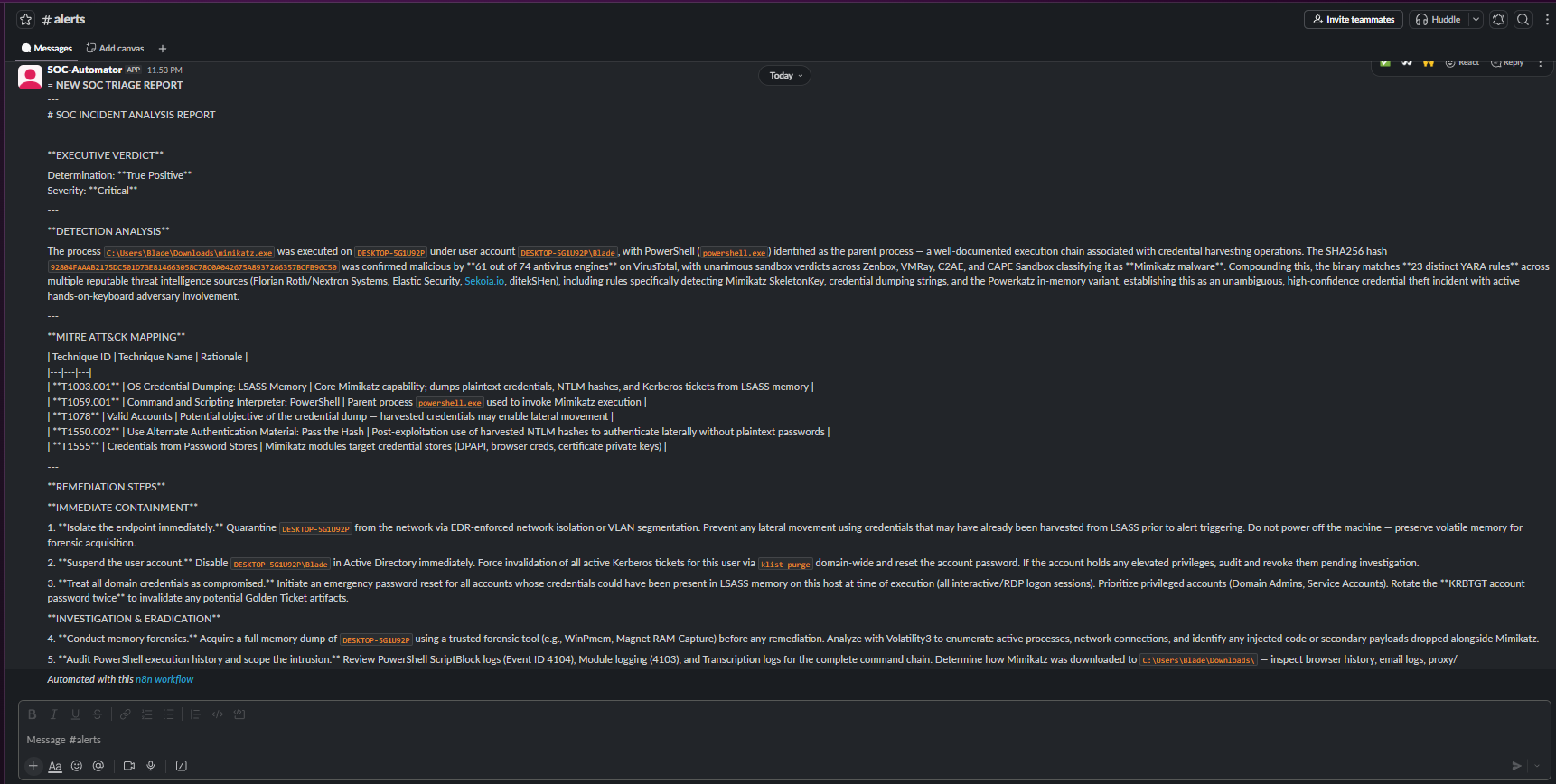
Task: Toggle bold formatting in composer
Action: click(32, 714)
